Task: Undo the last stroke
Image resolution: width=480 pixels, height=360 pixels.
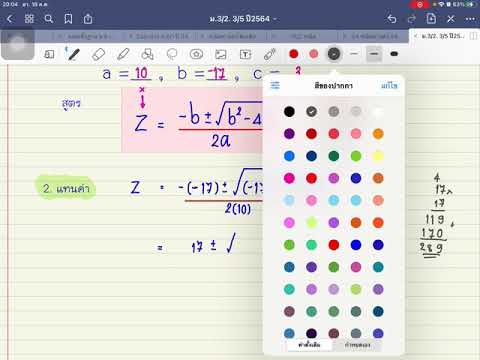Action: point(392,19)
